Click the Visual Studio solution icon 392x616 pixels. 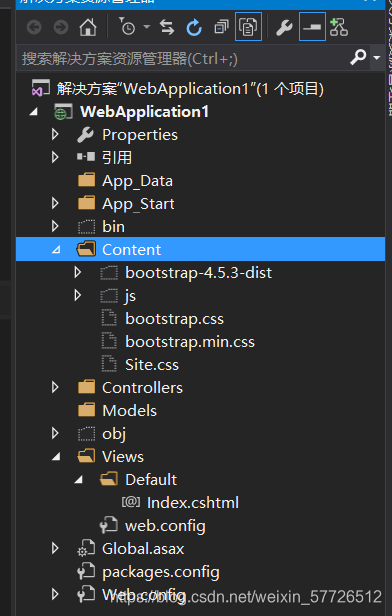click(41, 88)
